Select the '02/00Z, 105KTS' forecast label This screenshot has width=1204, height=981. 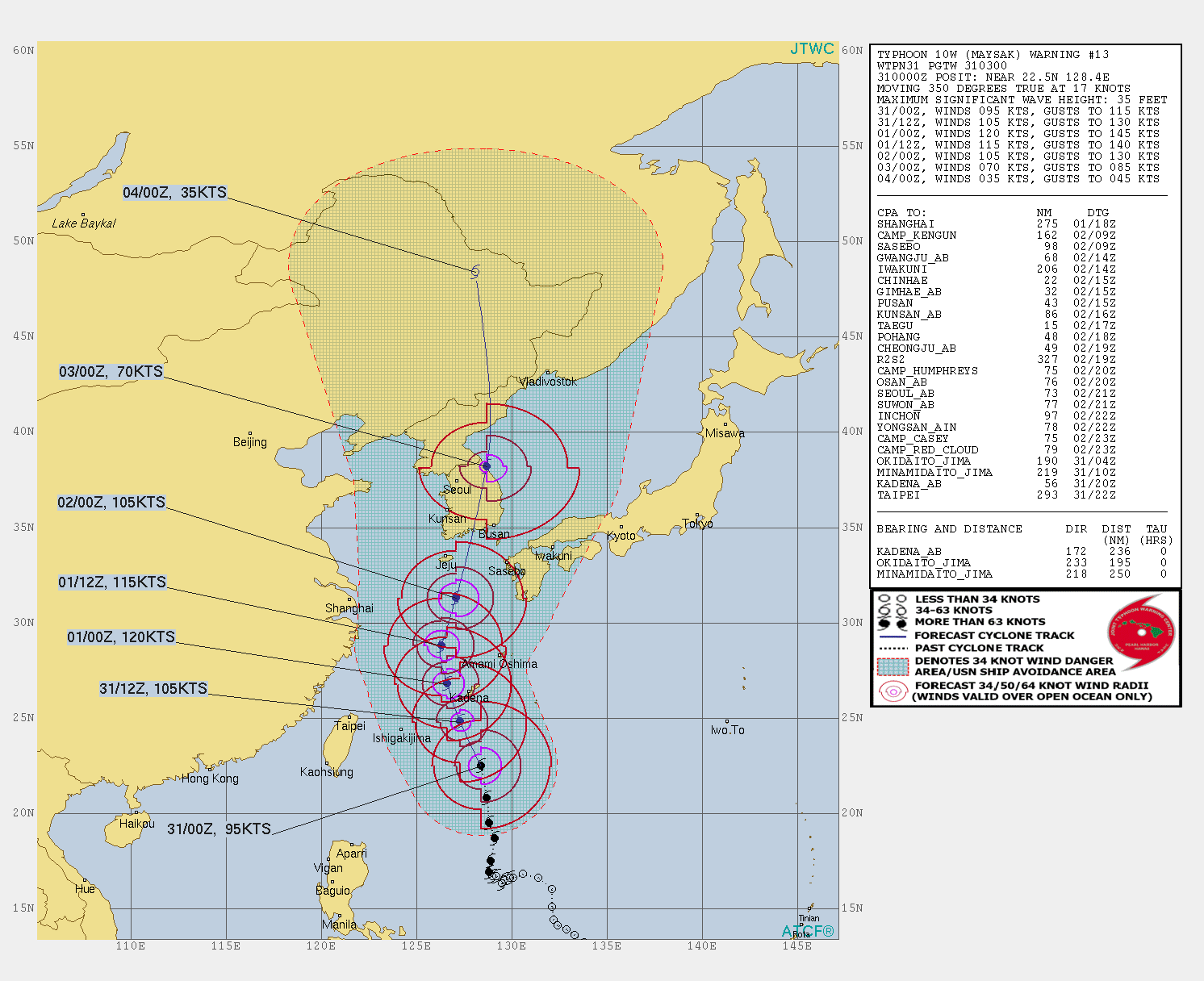coord(111,503)
